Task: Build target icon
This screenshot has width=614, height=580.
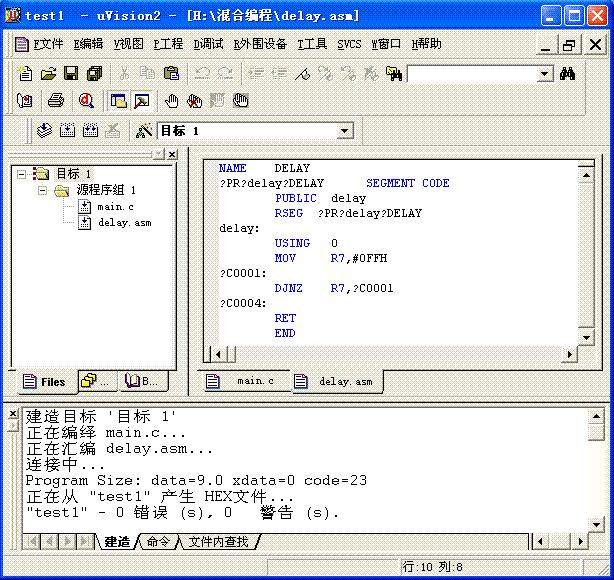Action: click(67, 130)
